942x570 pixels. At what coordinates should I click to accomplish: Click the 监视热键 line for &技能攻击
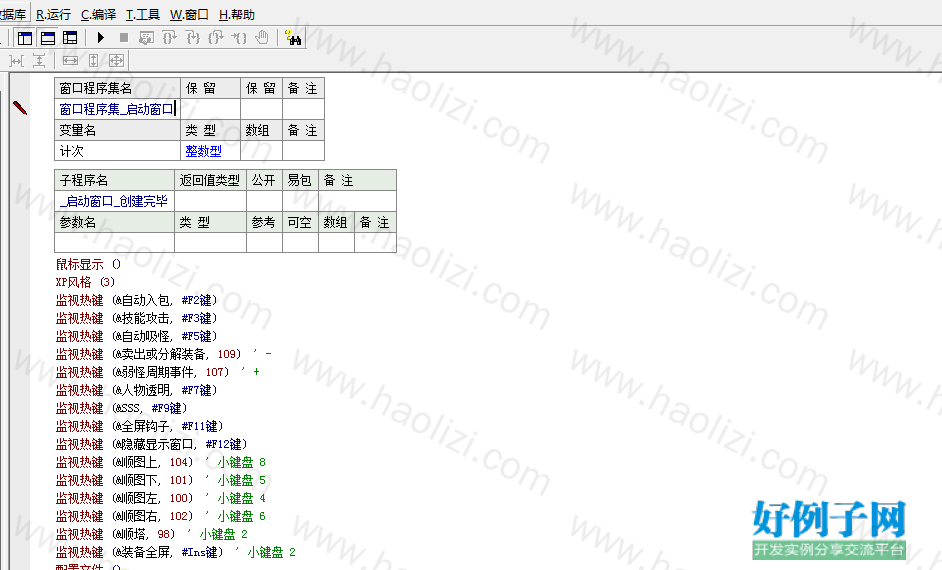[136, 318]
